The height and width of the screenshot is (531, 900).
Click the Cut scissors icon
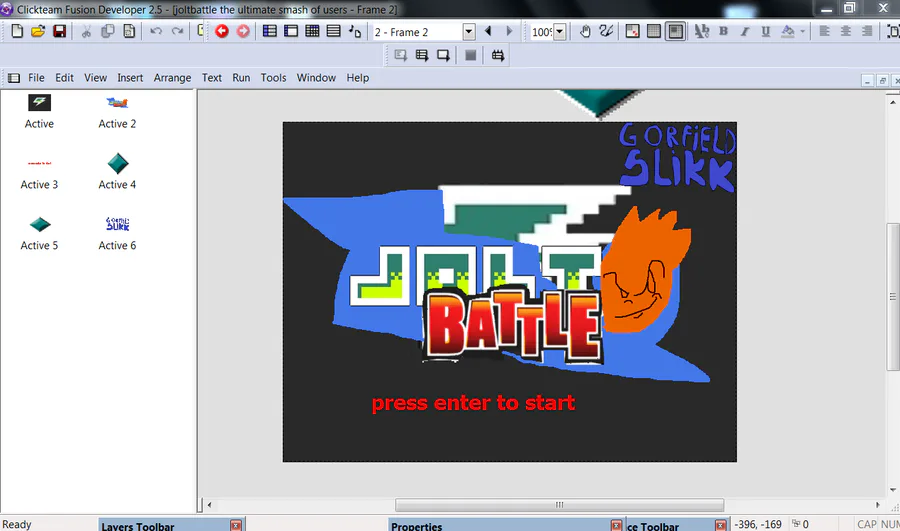coord(86,31)
